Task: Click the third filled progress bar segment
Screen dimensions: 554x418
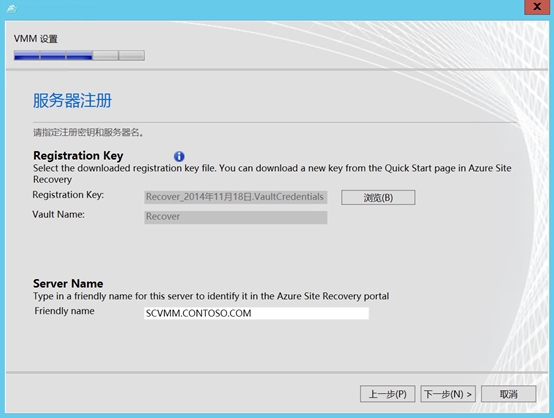Action: point(79,55)
